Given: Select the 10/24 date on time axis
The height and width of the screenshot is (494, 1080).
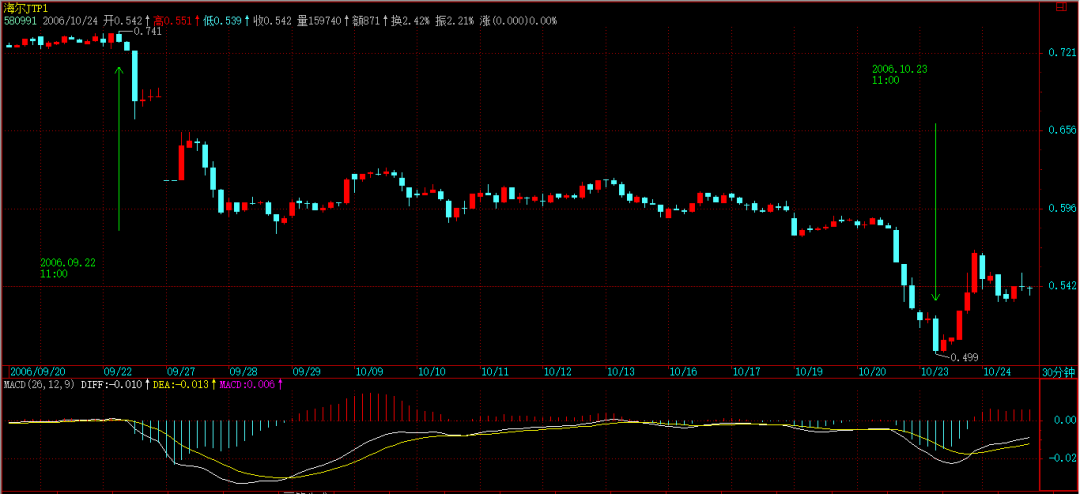Looking at the screenshot, I should 997,371.
